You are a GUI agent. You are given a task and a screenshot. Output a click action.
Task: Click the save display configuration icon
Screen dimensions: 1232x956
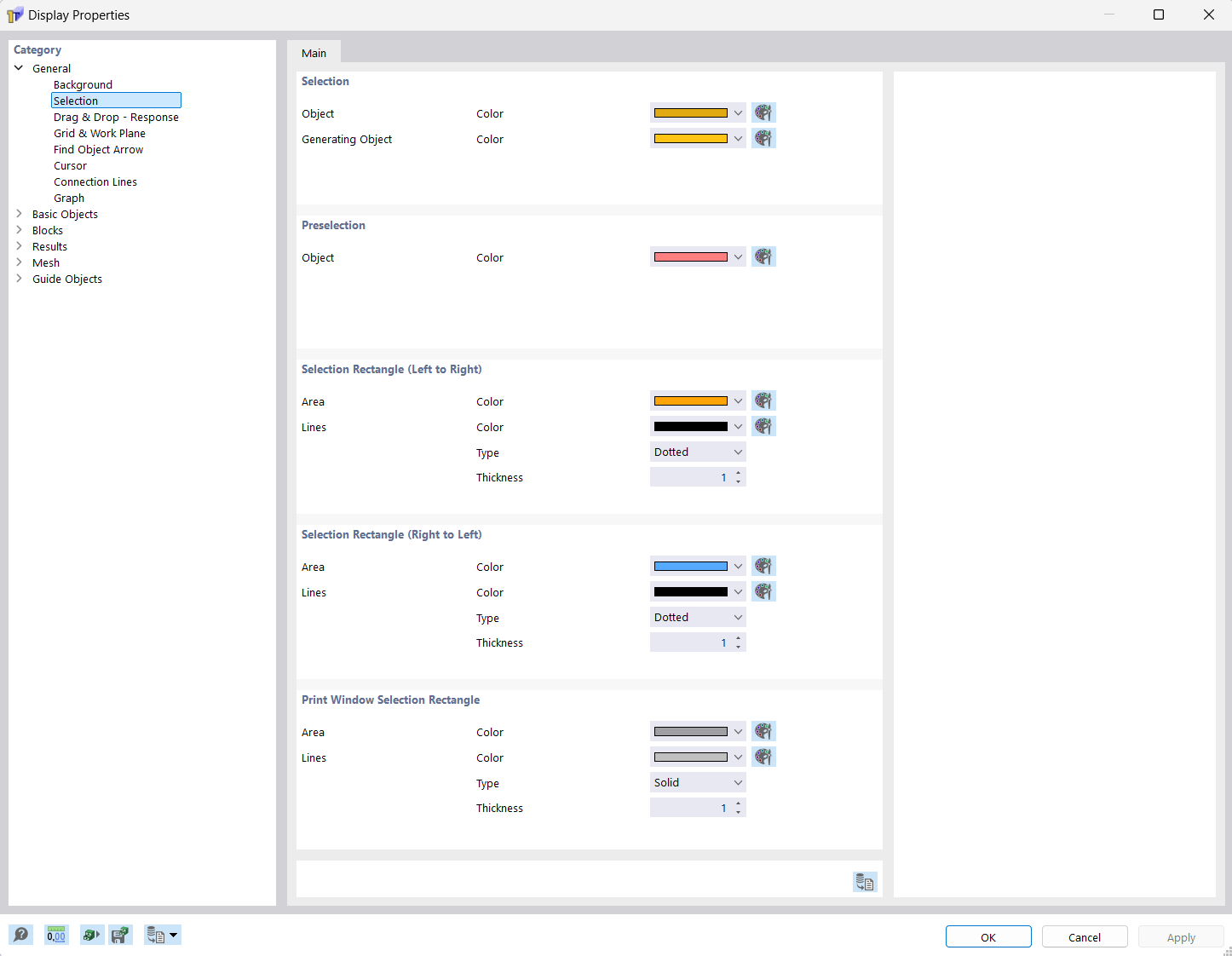[120, 935]
